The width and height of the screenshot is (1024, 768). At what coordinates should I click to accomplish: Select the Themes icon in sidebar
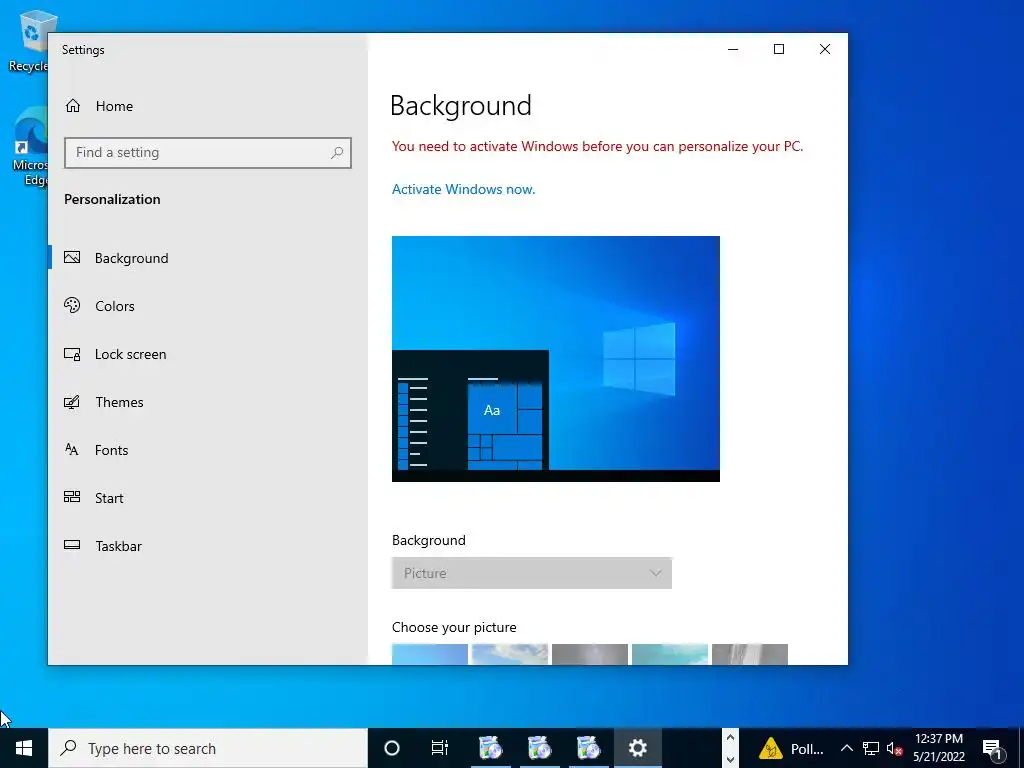pos(72,402)
